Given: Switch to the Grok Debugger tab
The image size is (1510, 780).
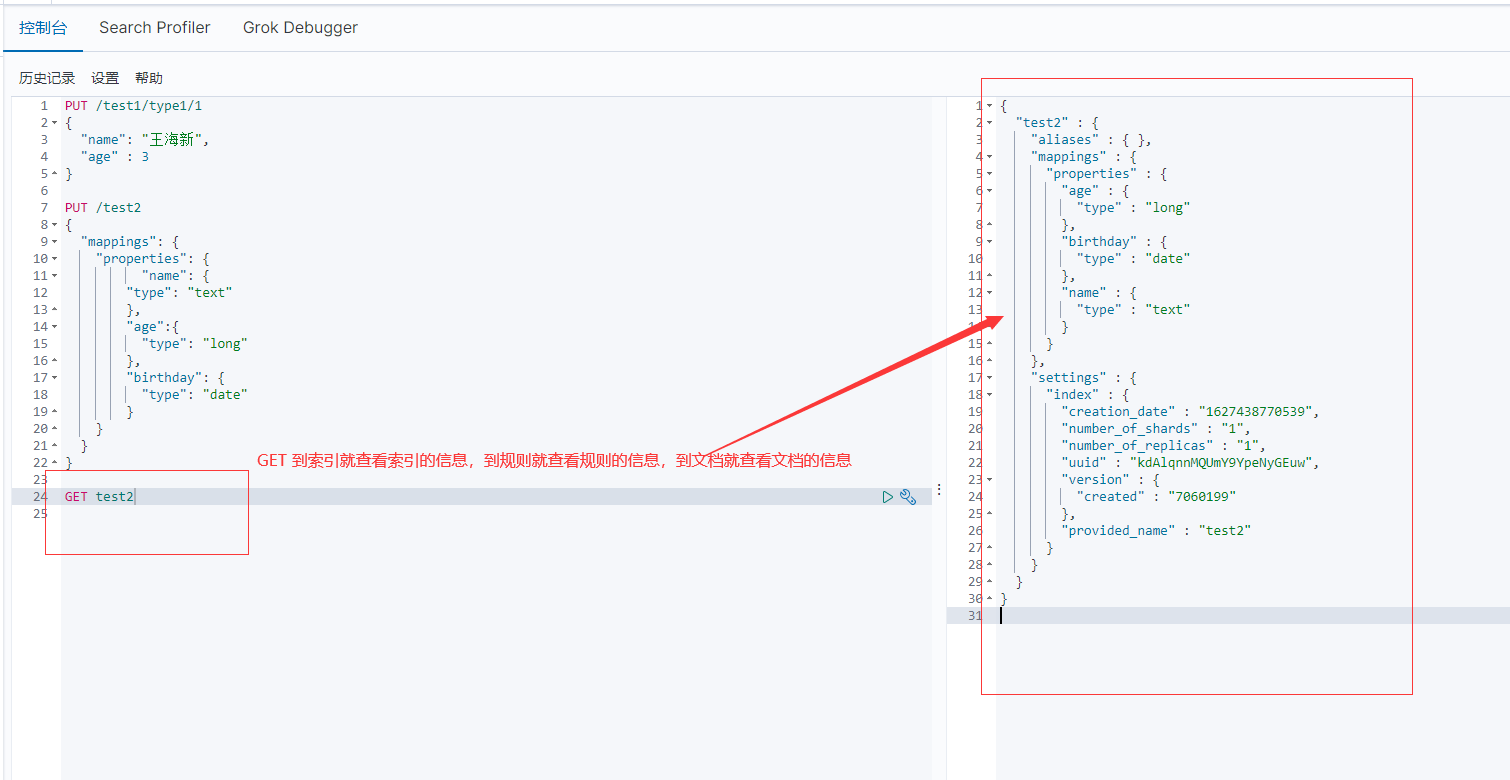Looking at the screenshot, I should coord(300,28).
